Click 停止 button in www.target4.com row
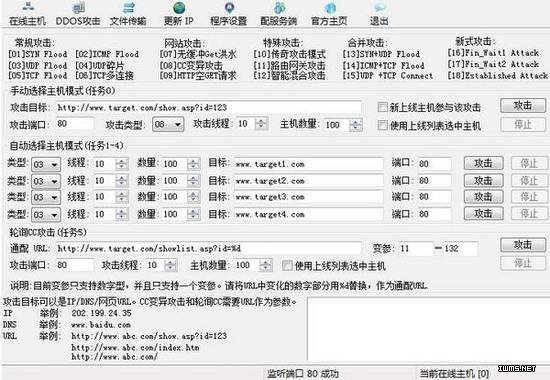This screenshot has height=380, width=550. click(x=529, y=213)
